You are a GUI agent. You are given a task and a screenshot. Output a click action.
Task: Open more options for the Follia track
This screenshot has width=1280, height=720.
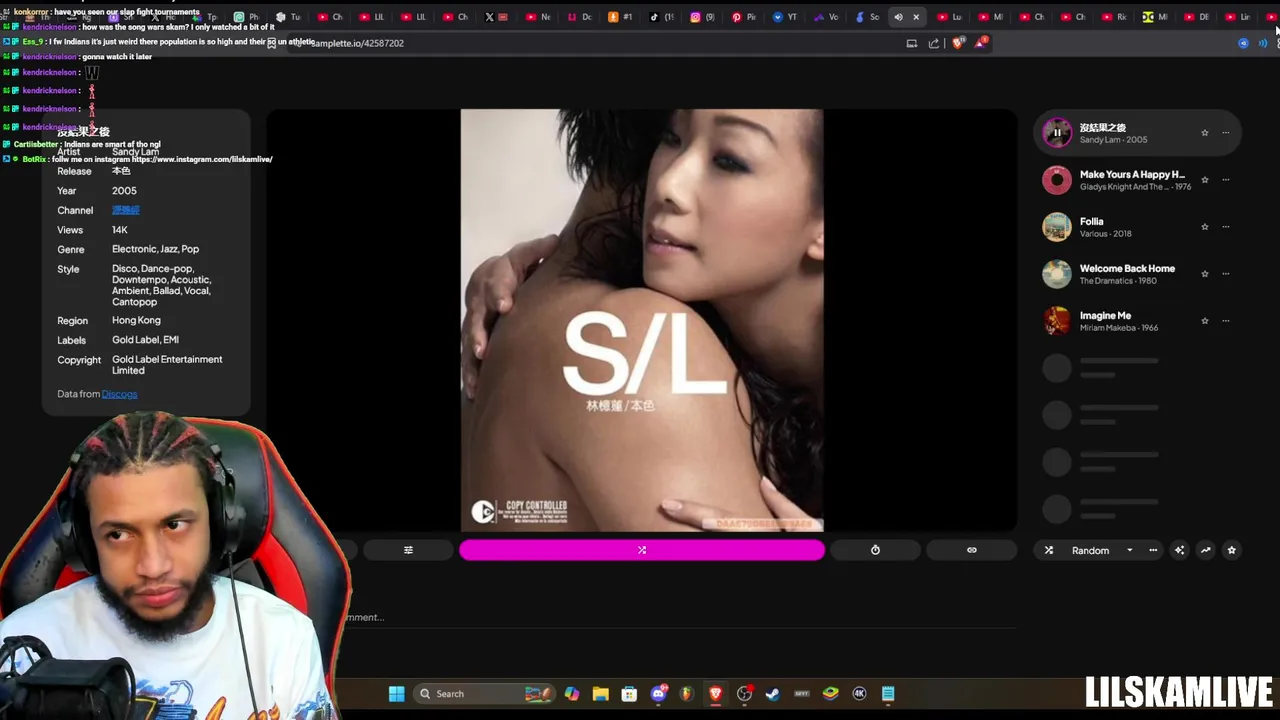coord(1226,227)
